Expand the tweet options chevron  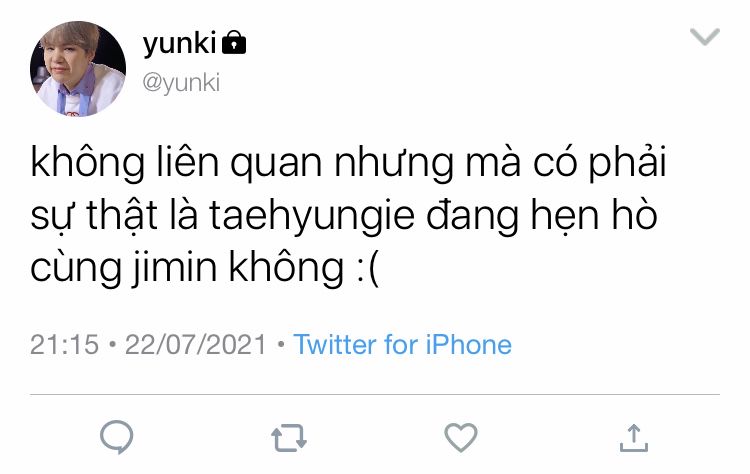coord(705,37)
